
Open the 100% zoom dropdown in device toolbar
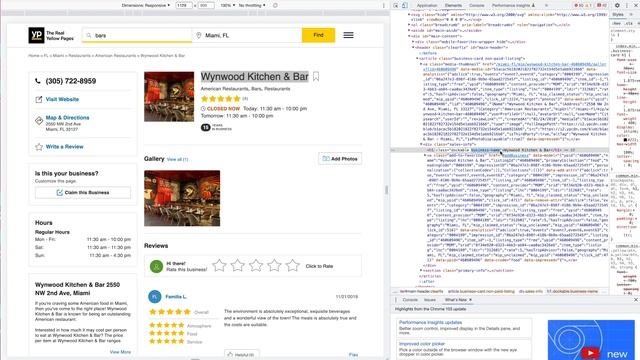point(227,5)
